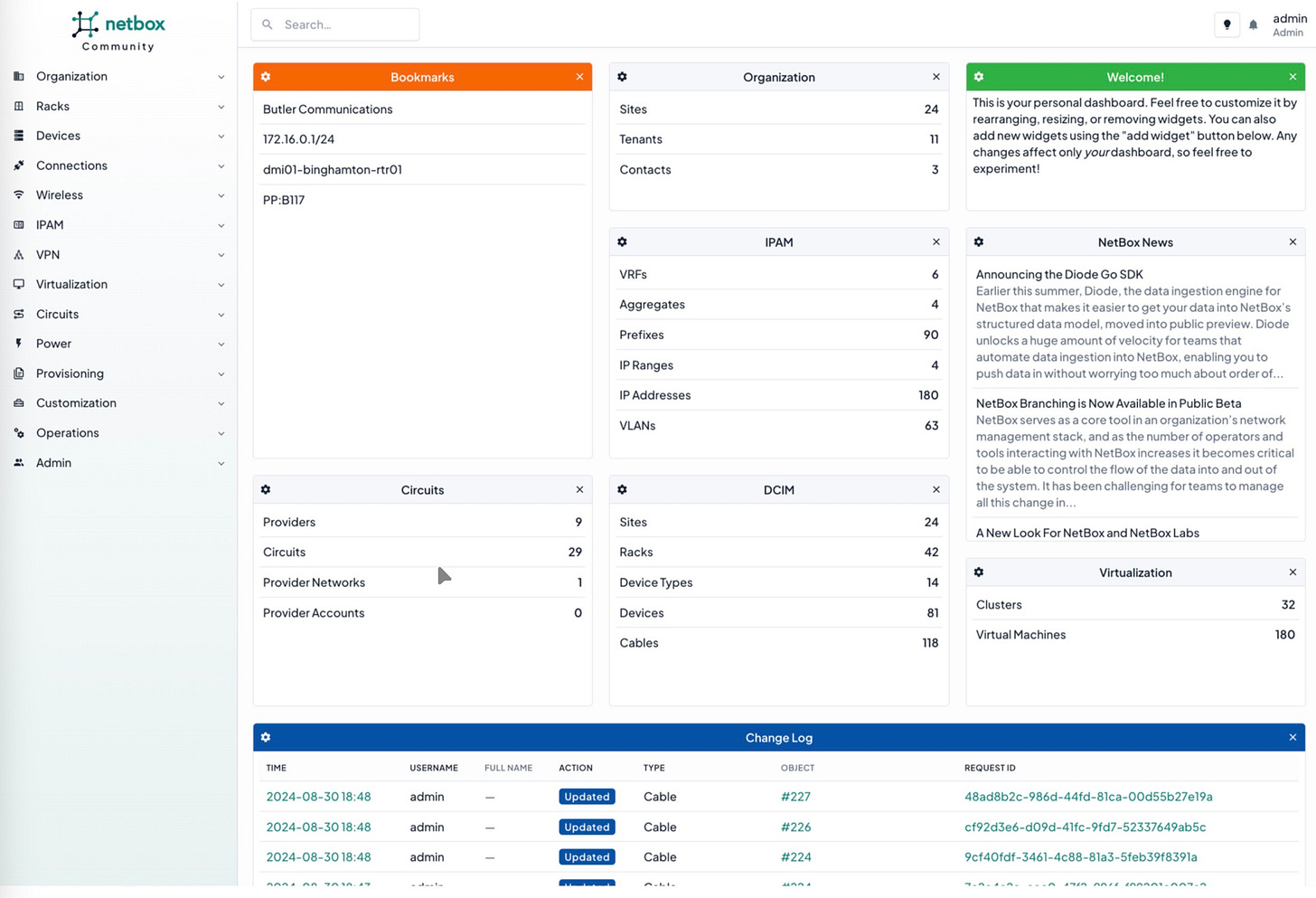
Task: Open the IPAM widget gear settings
Action: 622,242
